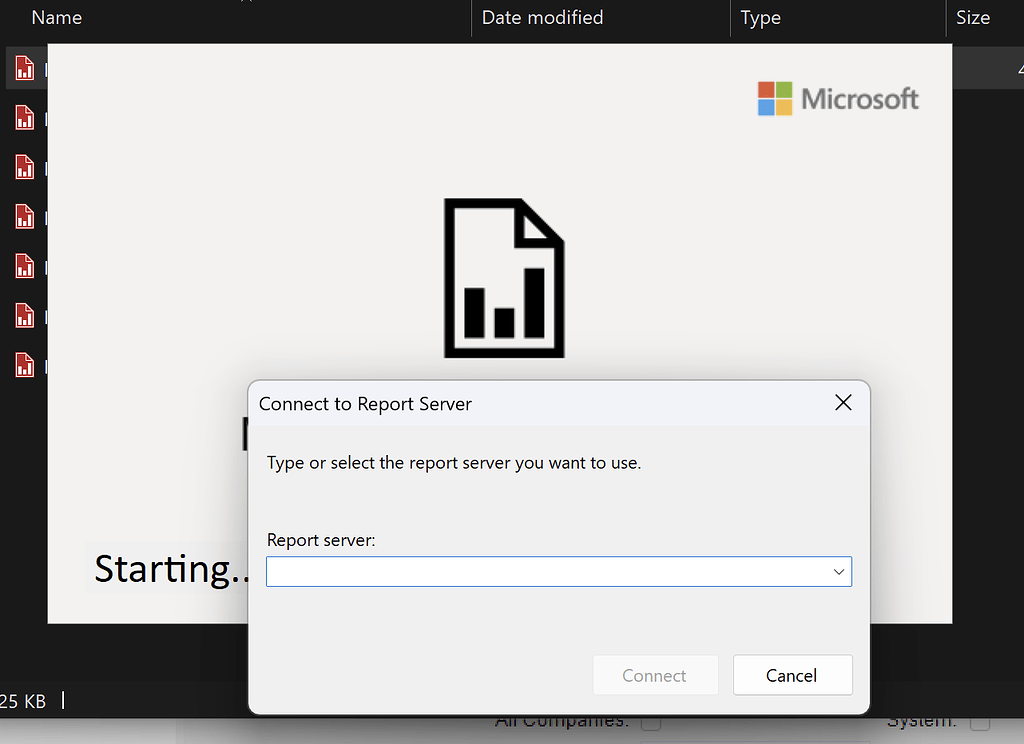Screen dimensions: 1024x744
Task: Open the Report server dropdown list
Action: pos(839,571)
